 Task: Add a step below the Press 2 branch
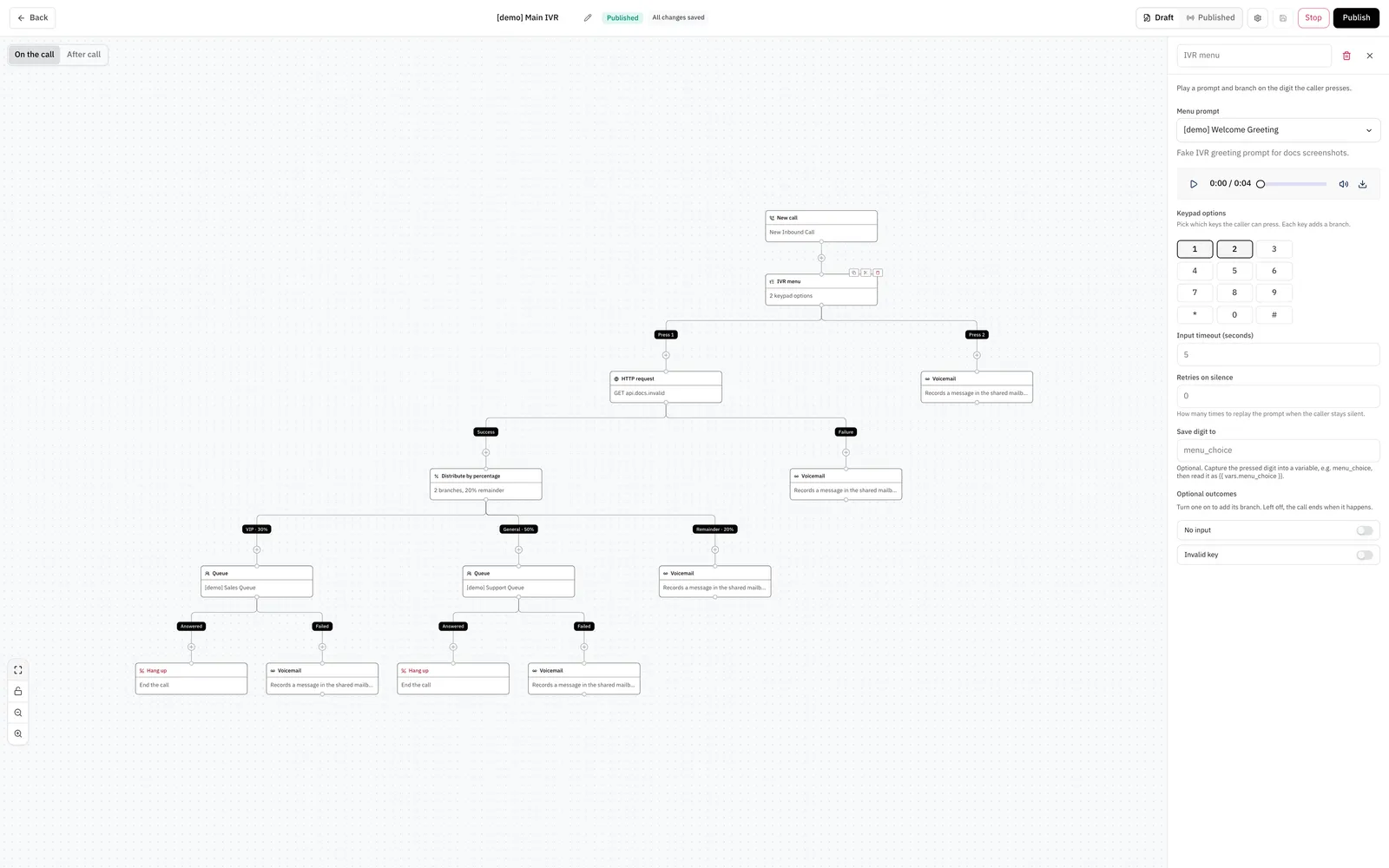point(977,355)
